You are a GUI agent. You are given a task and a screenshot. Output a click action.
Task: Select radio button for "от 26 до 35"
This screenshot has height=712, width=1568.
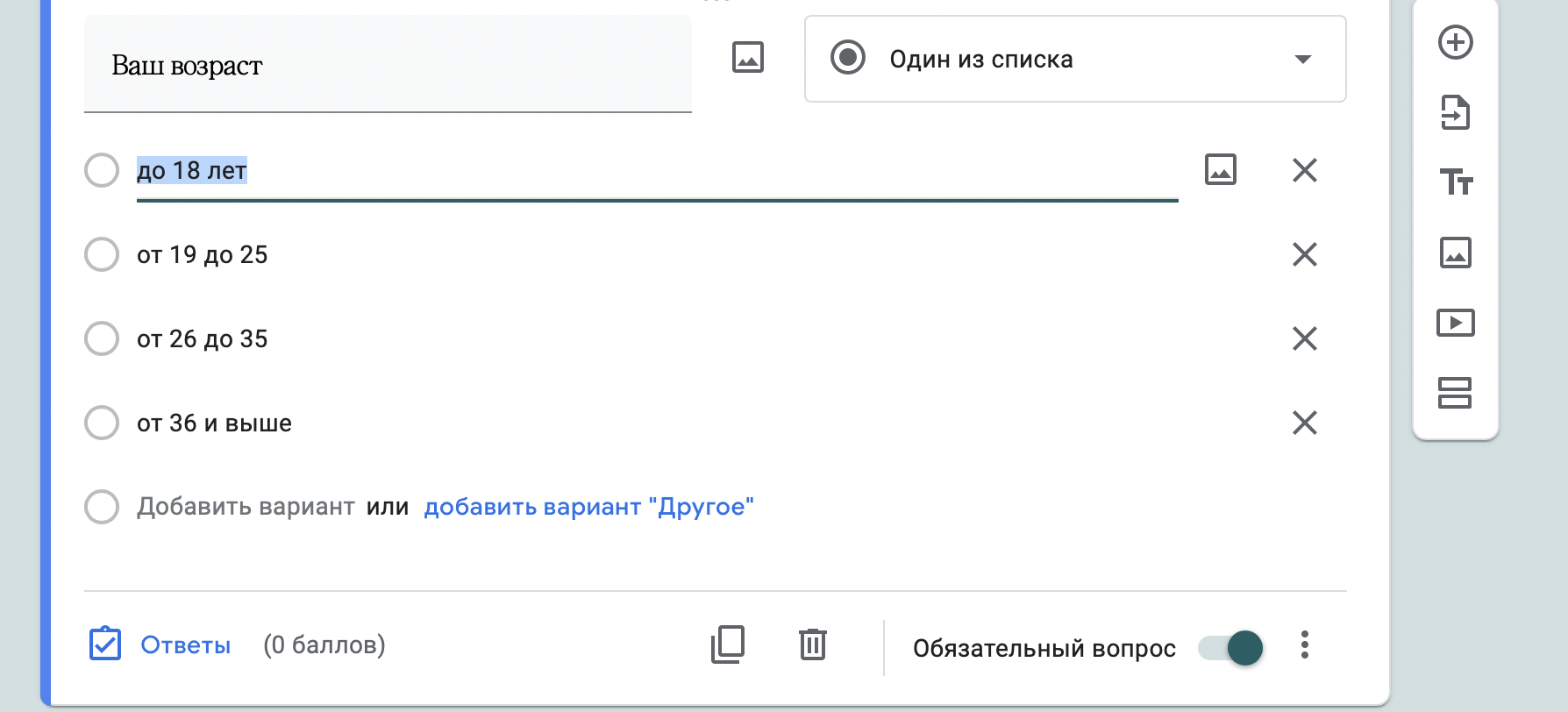[102, 338]
